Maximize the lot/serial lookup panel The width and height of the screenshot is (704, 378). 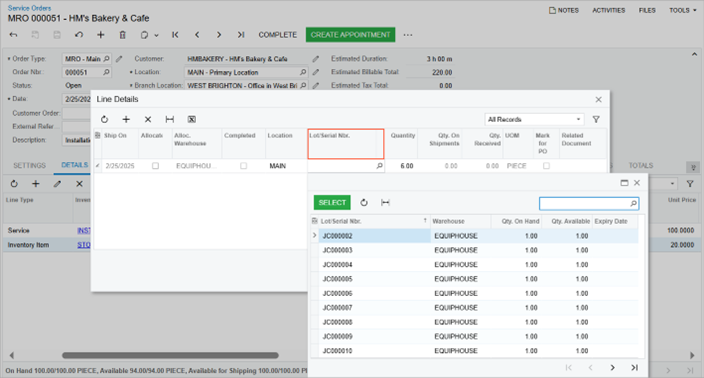[x=624, y=183]
